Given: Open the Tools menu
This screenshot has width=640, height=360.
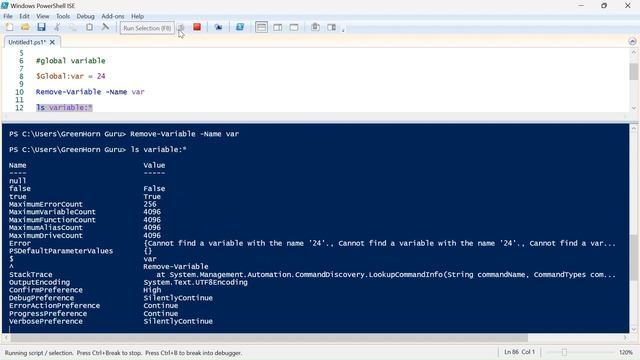Looking at the screenshot, I should [x=63, y=16].
